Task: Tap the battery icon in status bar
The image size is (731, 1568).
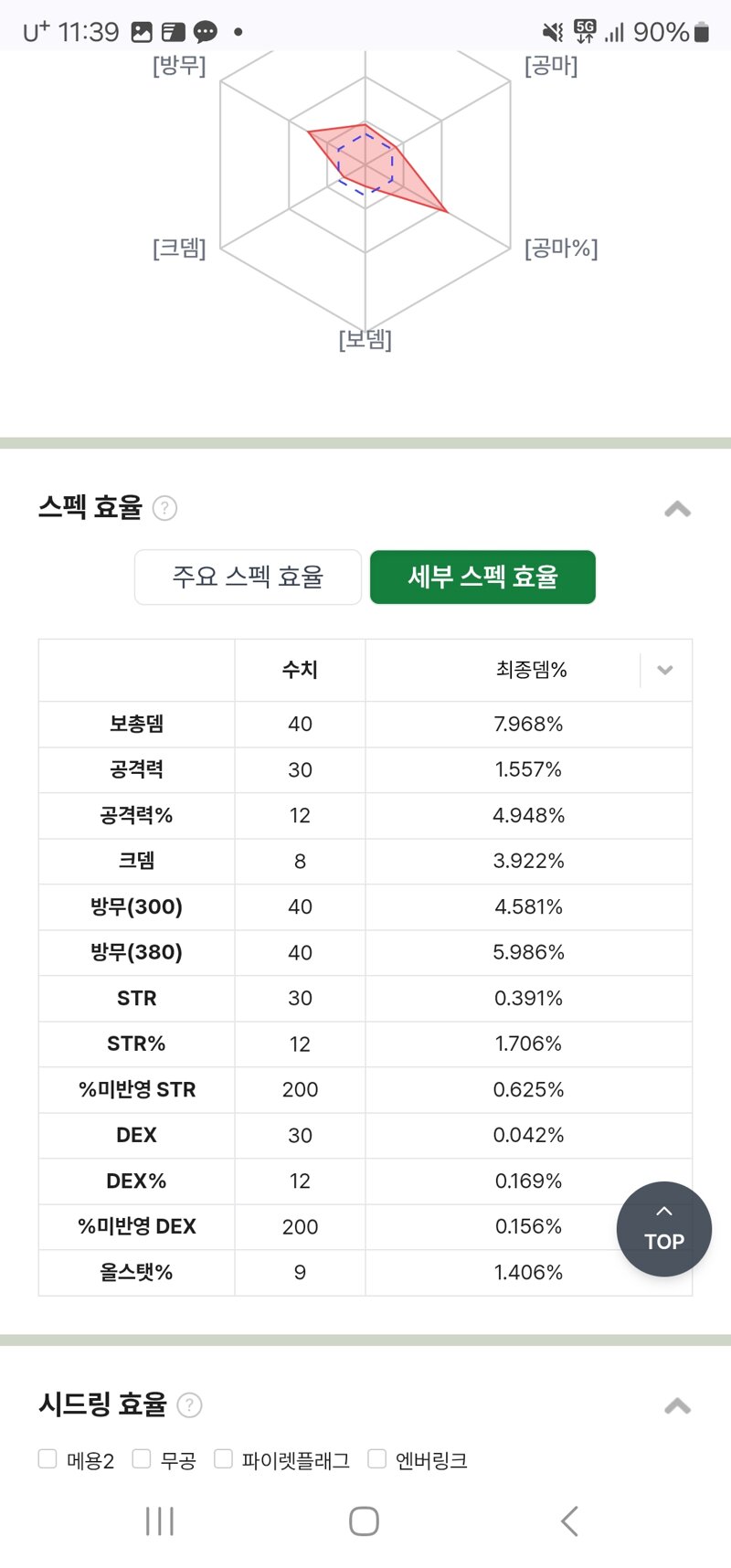Action: [702, 33]
